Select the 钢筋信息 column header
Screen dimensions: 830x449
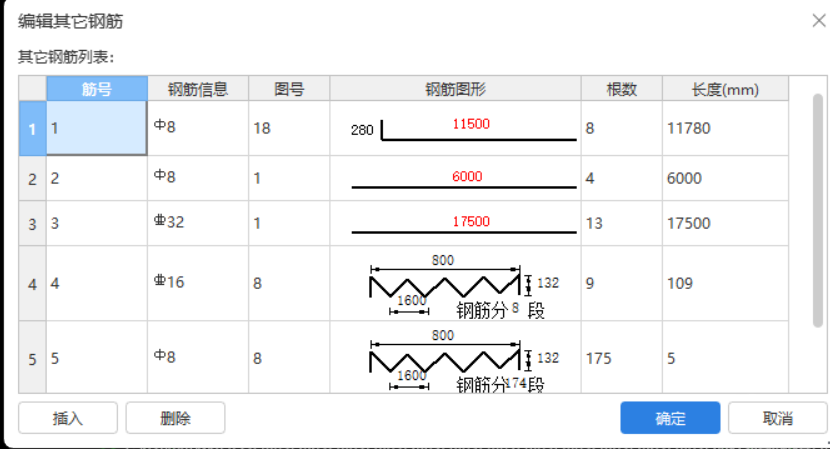[198, 88]
